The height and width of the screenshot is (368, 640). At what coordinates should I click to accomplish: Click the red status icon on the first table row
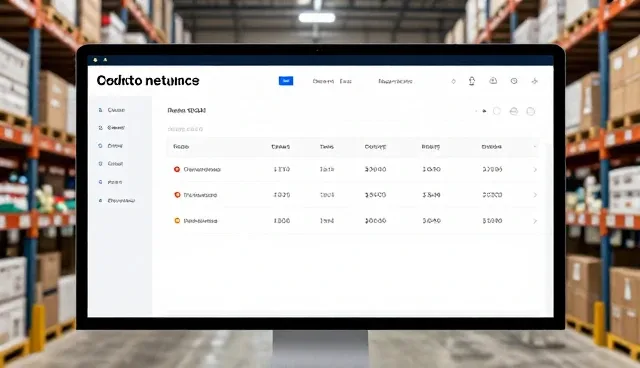[177, 169]
